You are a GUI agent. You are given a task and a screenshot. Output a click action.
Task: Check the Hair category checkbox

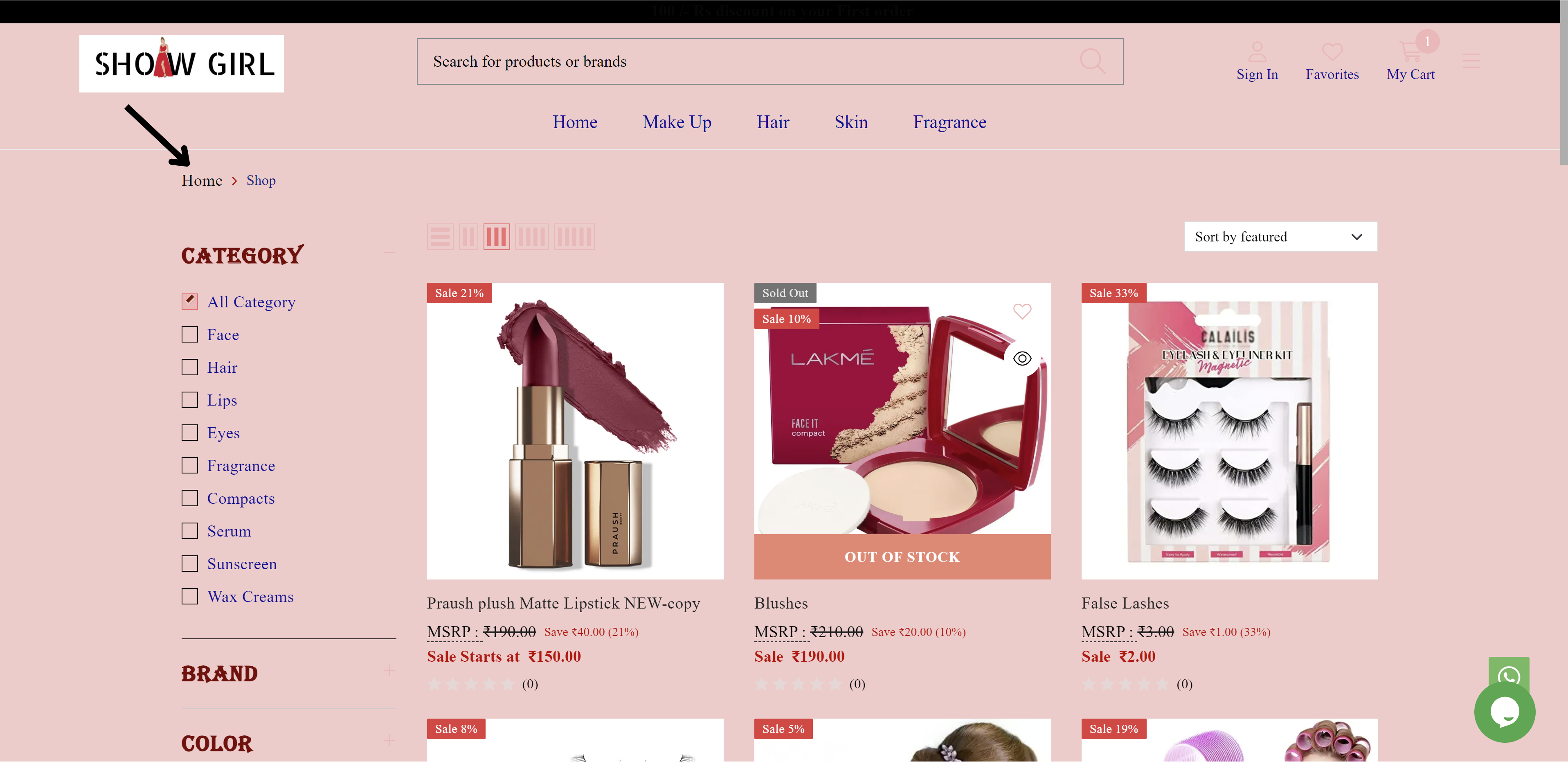pyautogui.click(x=189, y=367)
